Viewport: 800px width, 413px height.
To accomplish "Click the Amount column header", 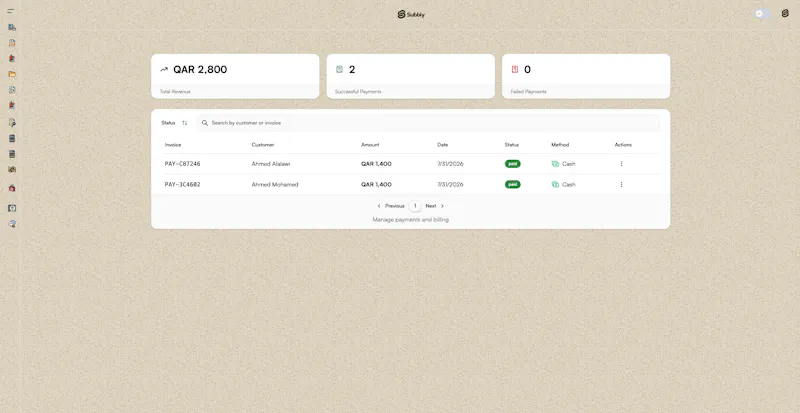I will tap(370, 145).
